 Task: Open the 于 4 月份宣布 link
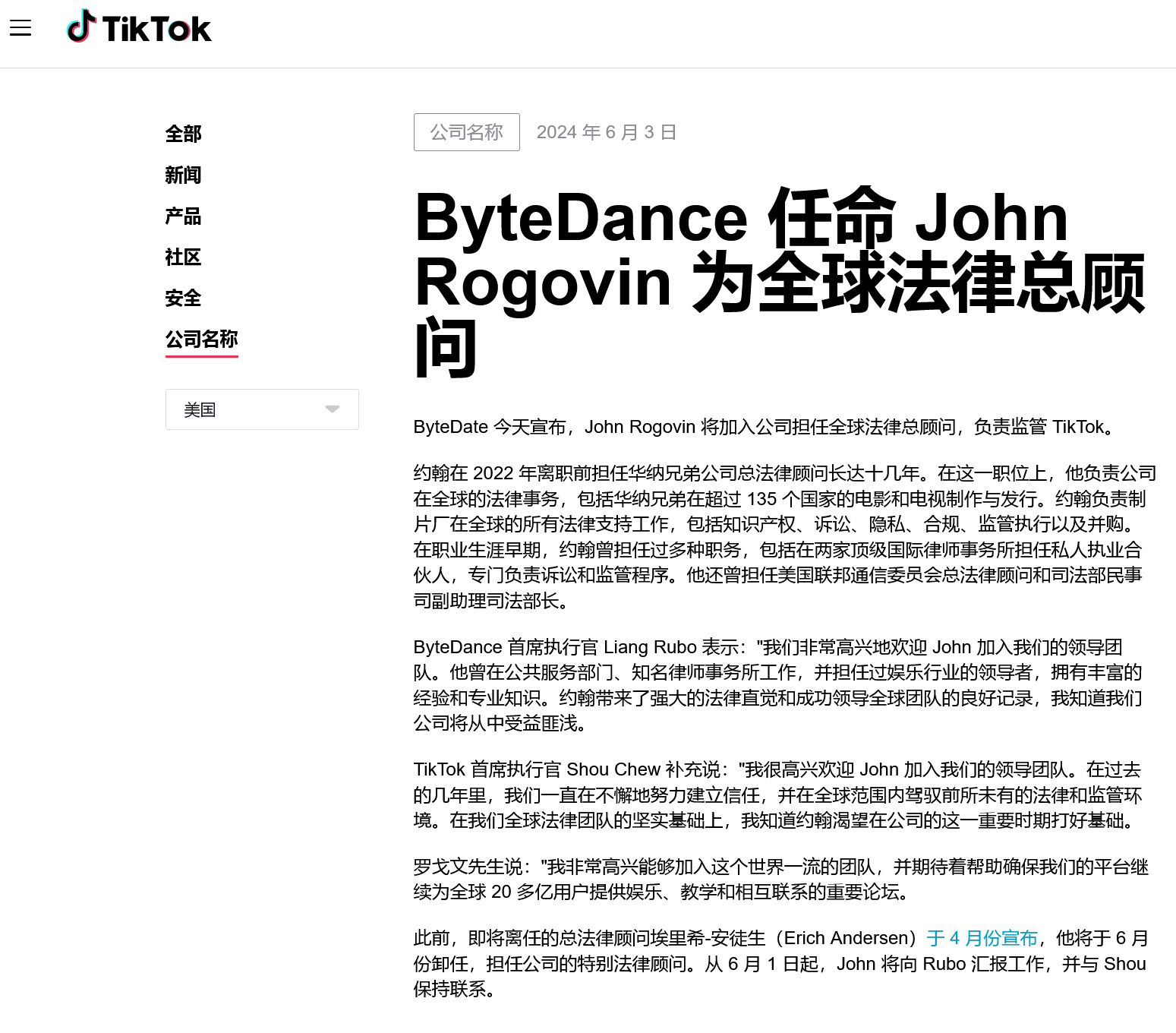tap(982, 938)
